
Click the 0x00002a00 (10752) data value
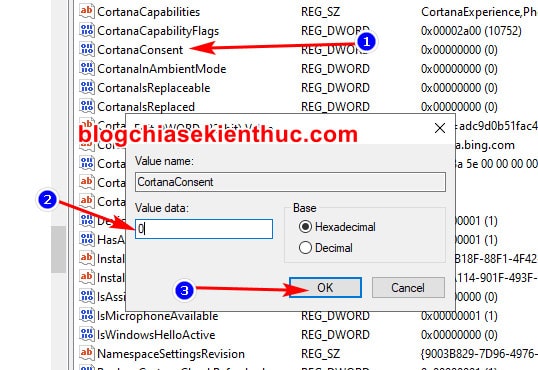pyautogui.click(x=471, y=31)
